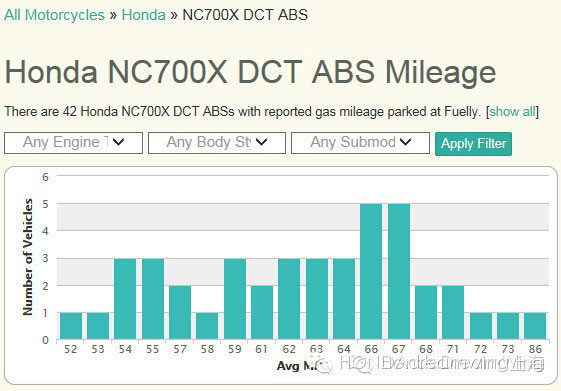Select the bar for 86 MPG
The image size is (561, 391).
[x=535, y=326]
